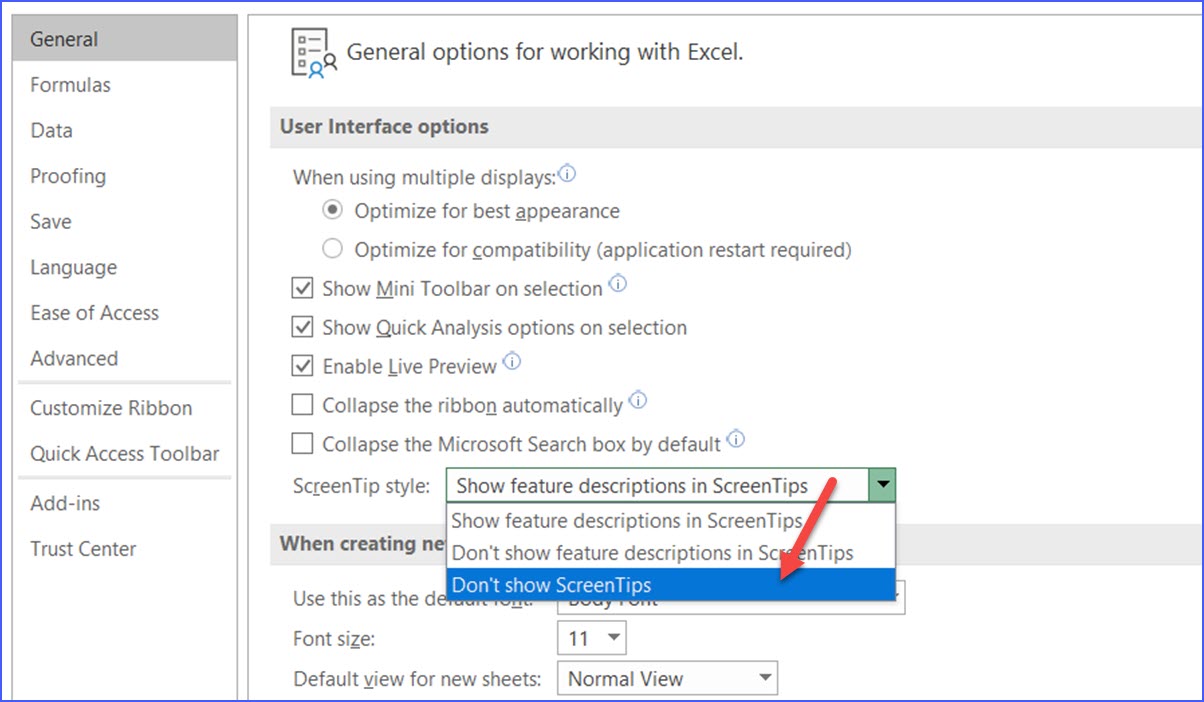1204x702 pixels.
Task: Switch to the Advanced options category
Action: coord(74,358)
